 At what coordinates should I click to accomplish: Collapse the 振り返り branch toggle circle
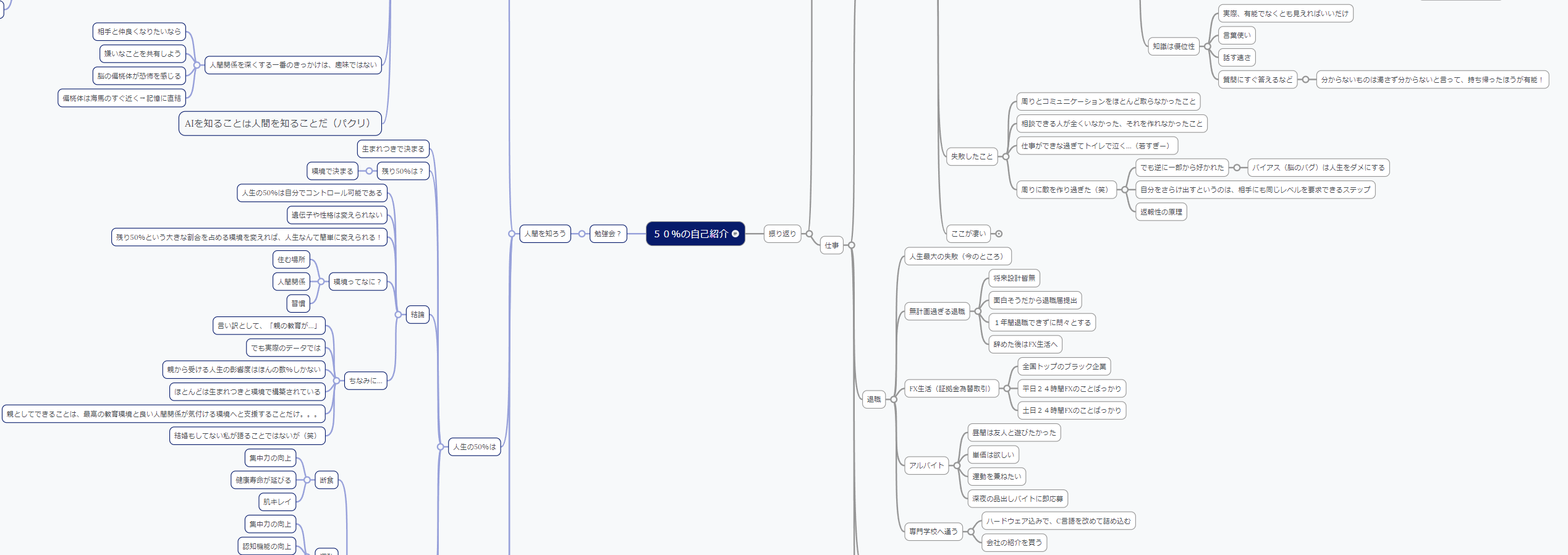pos(809,234)
